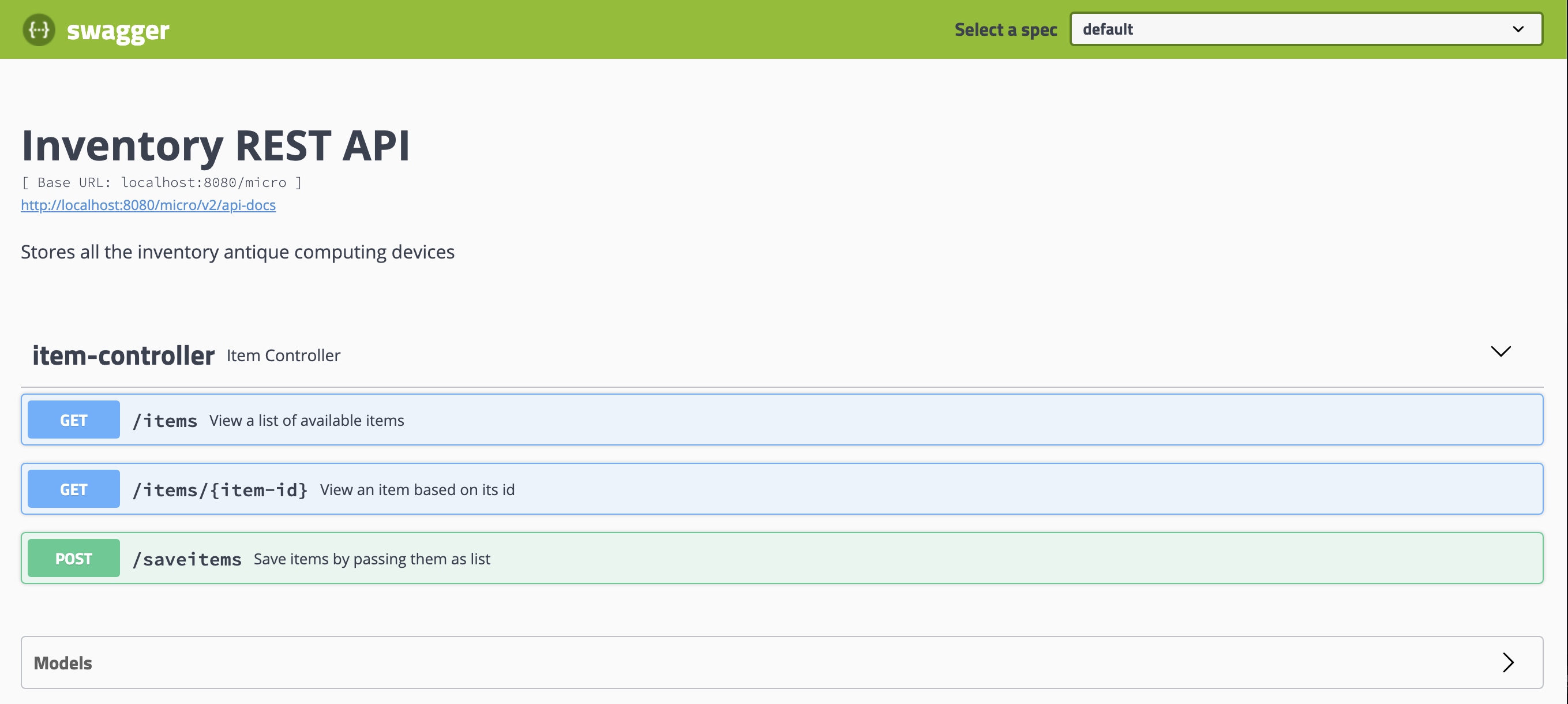Click the swagger brand text
Image resolution: width=1568 pixels, height=704 pixels.
point(118,31)
